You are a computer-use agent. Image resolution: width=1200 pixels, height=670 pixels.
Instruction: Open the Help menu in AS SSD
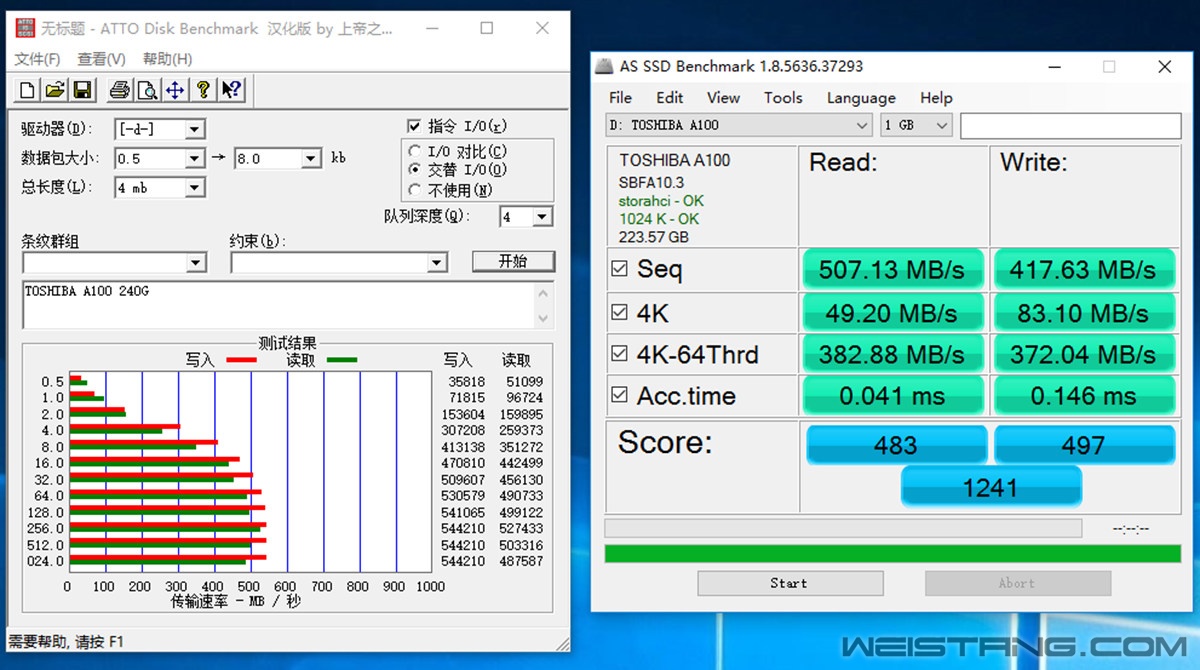point(936,98)
